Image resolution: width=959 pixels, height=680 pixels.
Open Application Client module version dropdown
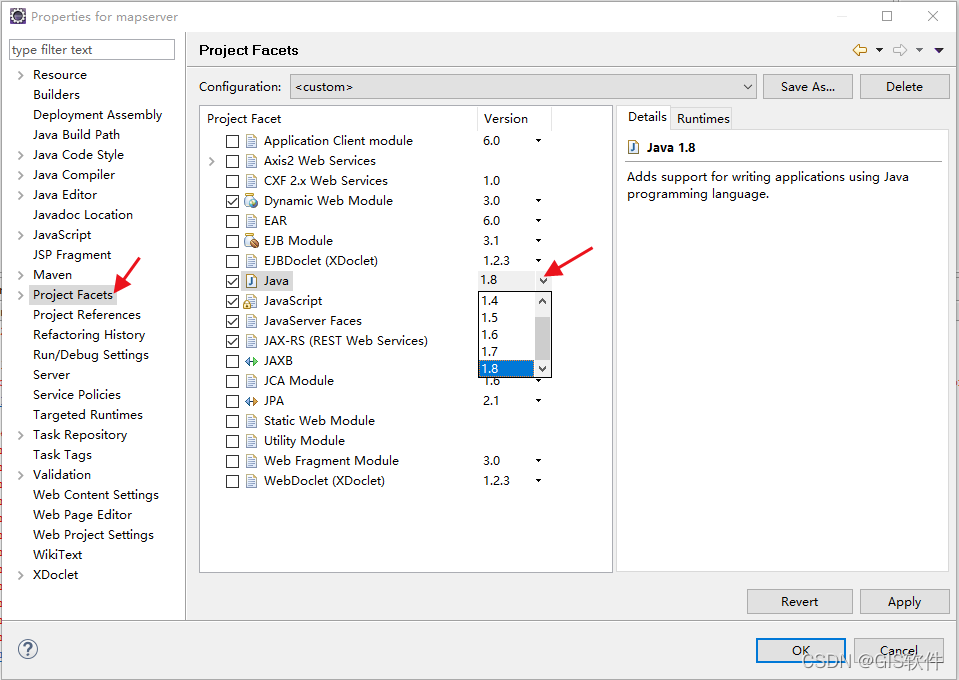(x=538, y=141)
